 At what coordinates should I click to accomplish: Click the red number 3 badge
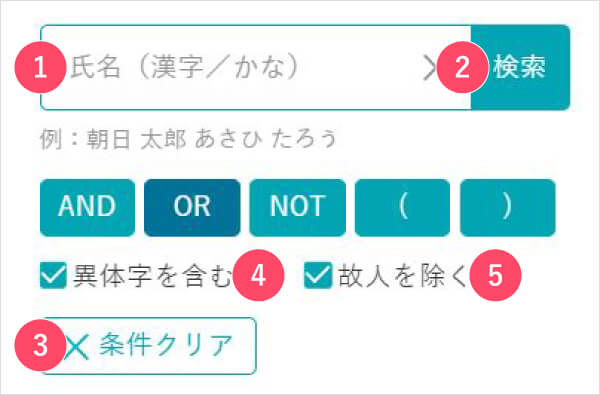(x=40, y=346)
